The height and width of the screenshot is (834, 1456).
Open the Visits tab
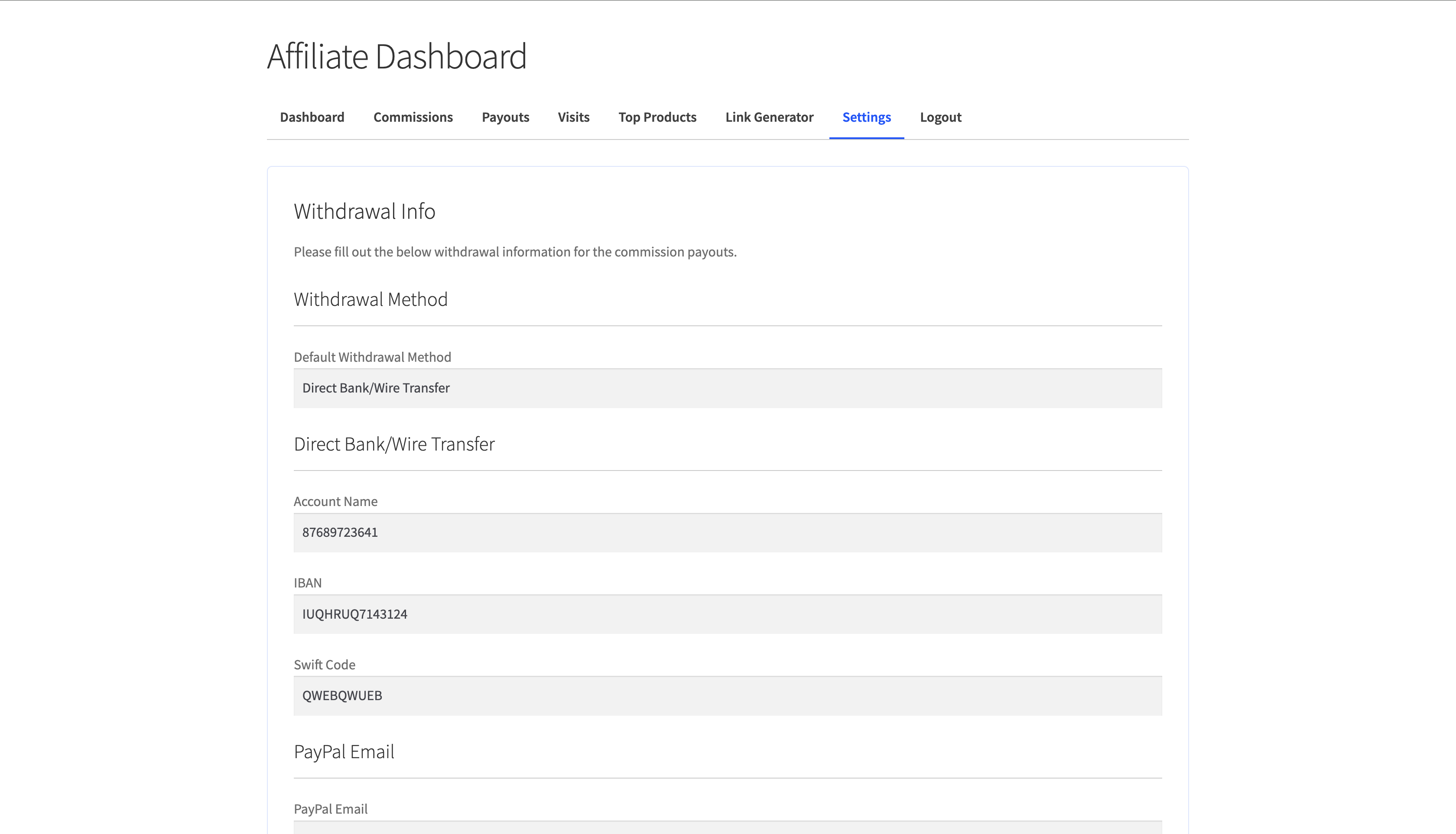573,117
